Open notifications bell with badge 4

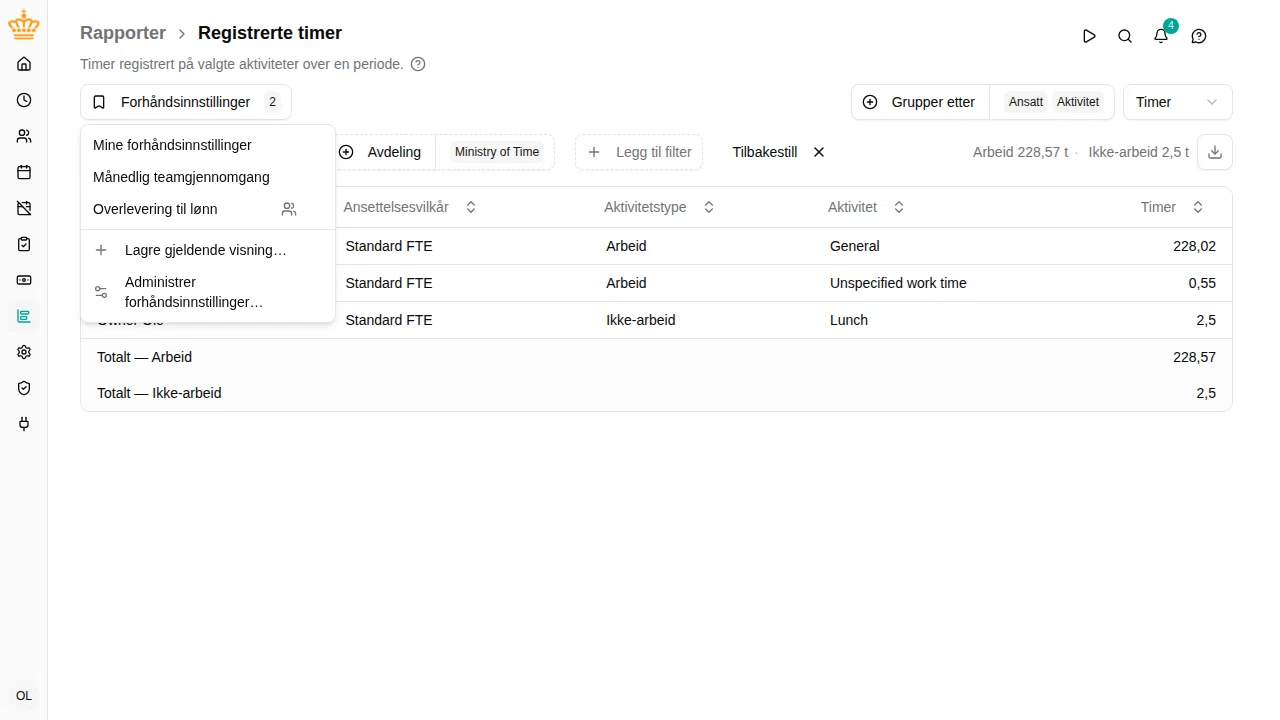coord(1161,36)
